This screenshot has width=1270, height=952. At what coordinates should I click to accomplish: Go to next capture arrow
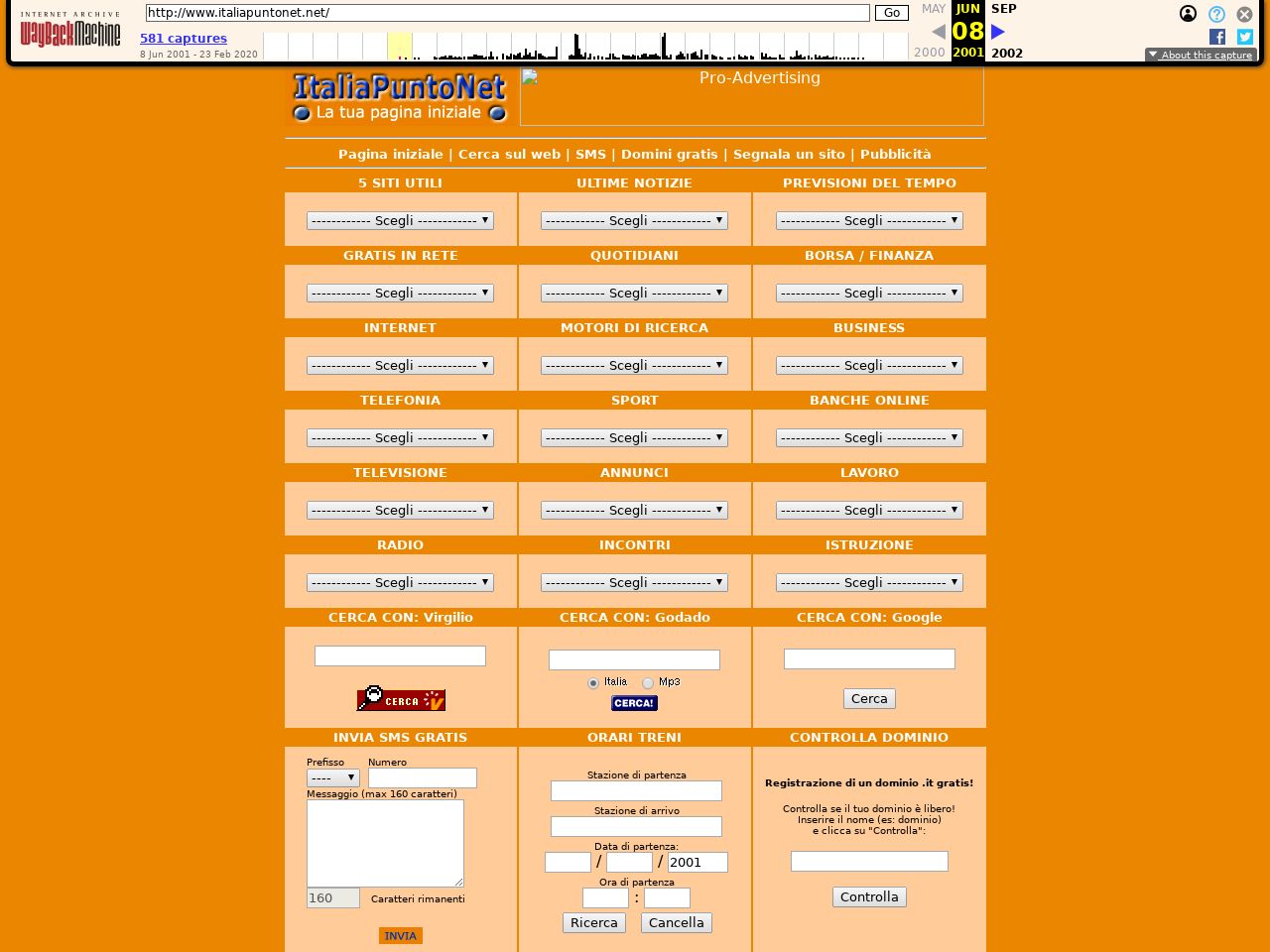click(998, 32)
